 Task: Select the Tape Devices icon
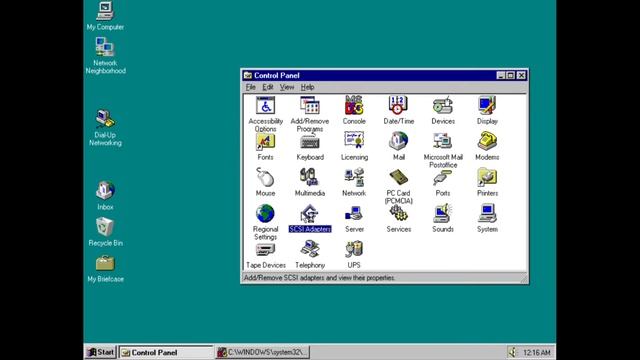tap(265, 249)
